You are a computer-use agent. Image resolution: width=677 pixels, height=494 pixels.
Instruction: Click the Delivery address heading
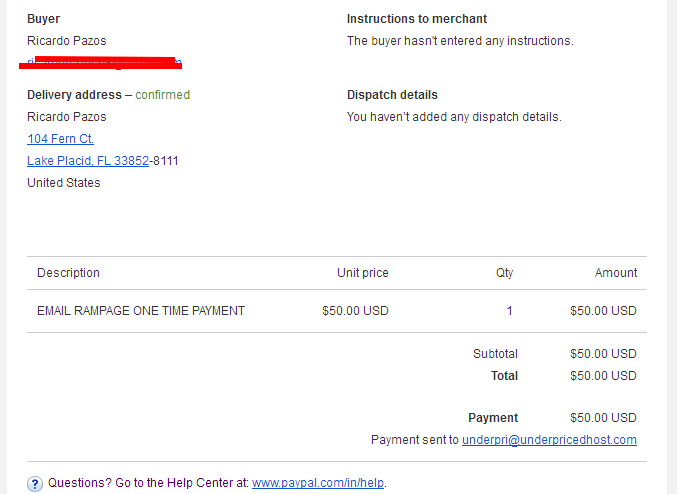(74, 95)
